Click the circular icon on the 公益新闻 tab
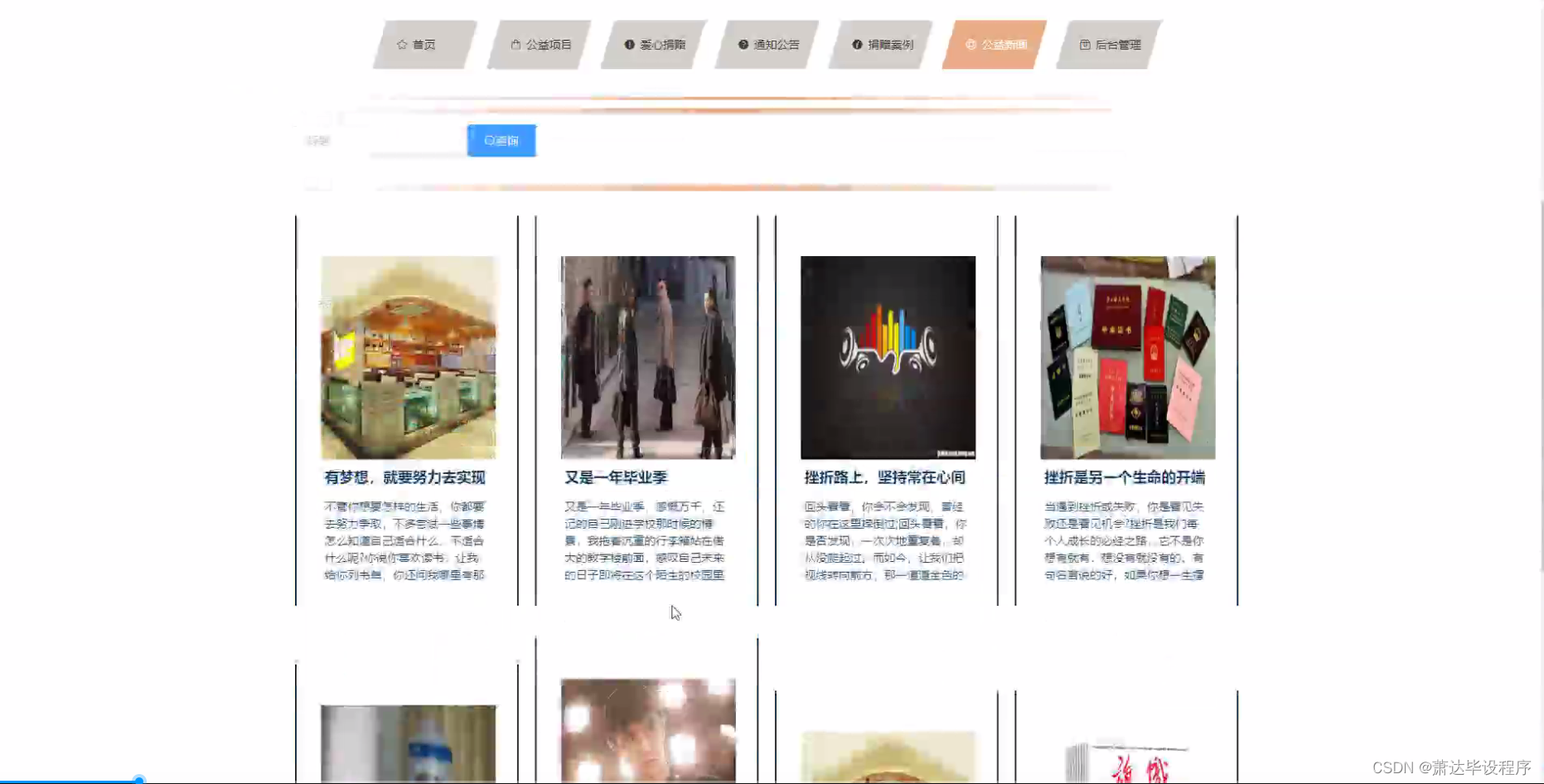 (969, 45)
